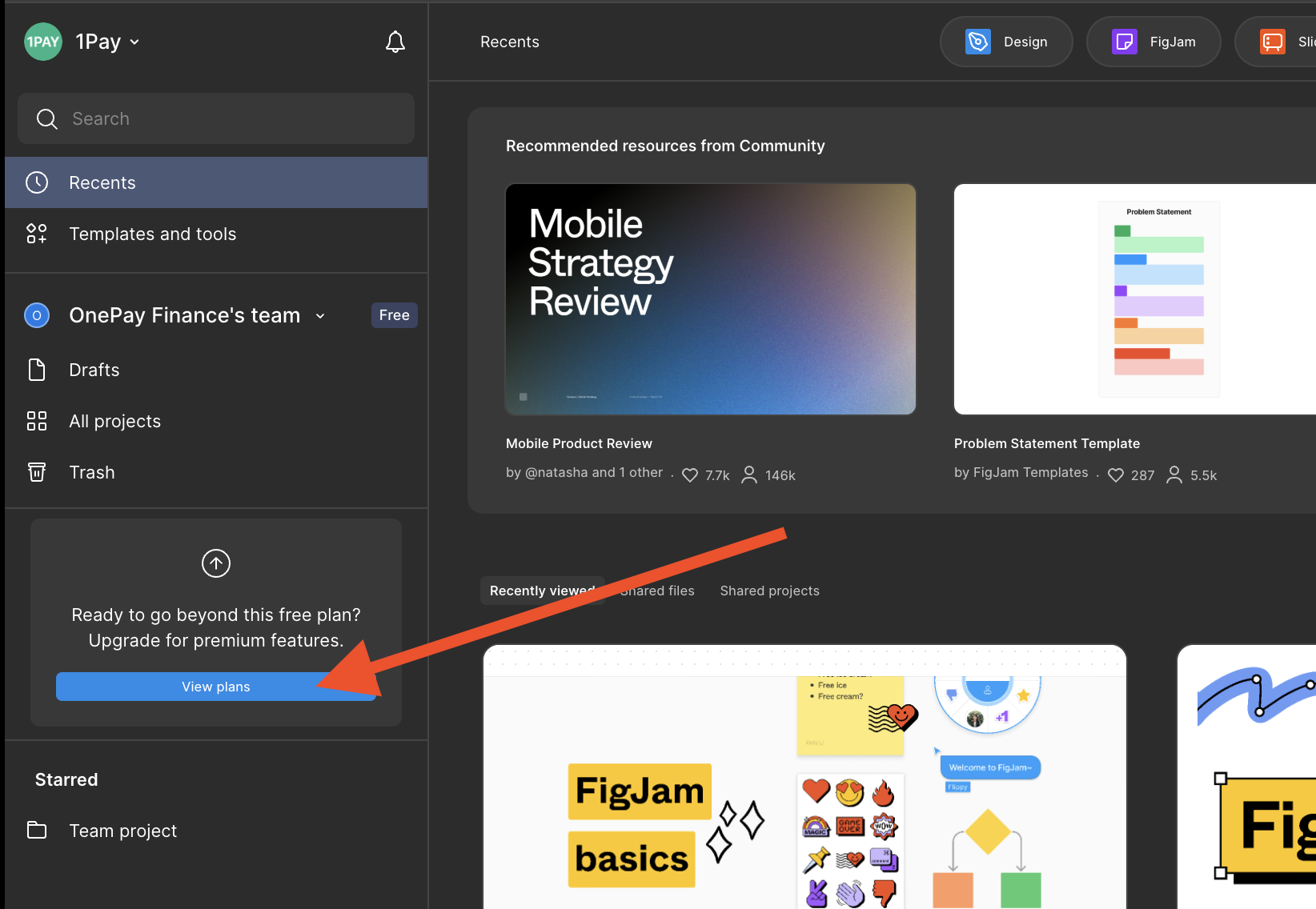1316x909 pixels.
Task: Click the Slides orange icon
Action: 1273,42
